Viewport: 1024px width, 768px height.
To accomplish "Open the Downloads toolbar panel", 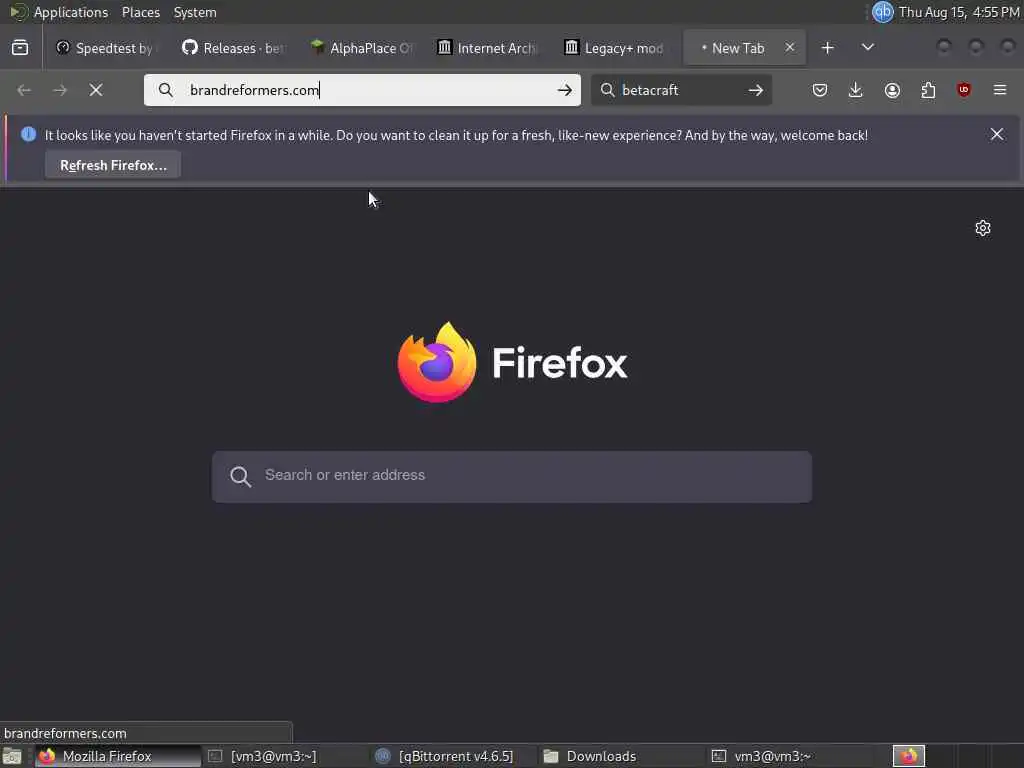I will [856, 90].
